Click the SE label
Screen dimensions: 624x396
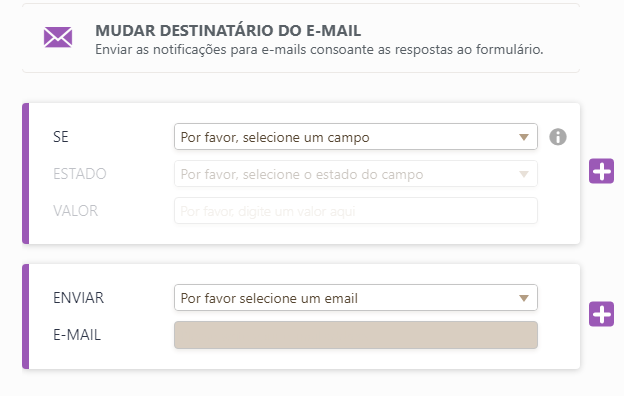point(61,137)
